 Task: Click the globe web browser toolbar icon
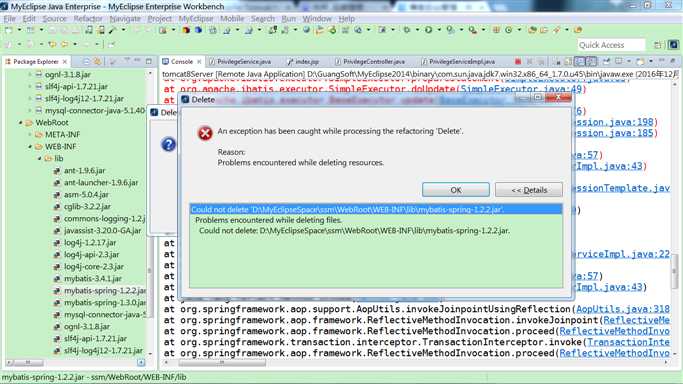tap(307, 30)
